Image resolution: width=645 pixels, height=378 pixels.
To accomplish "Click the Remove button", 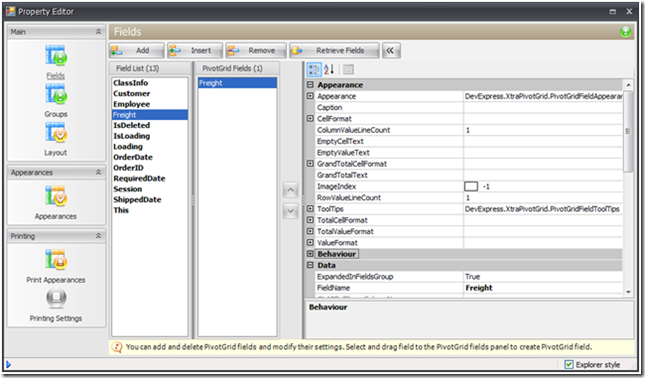I will coord(256,51).
